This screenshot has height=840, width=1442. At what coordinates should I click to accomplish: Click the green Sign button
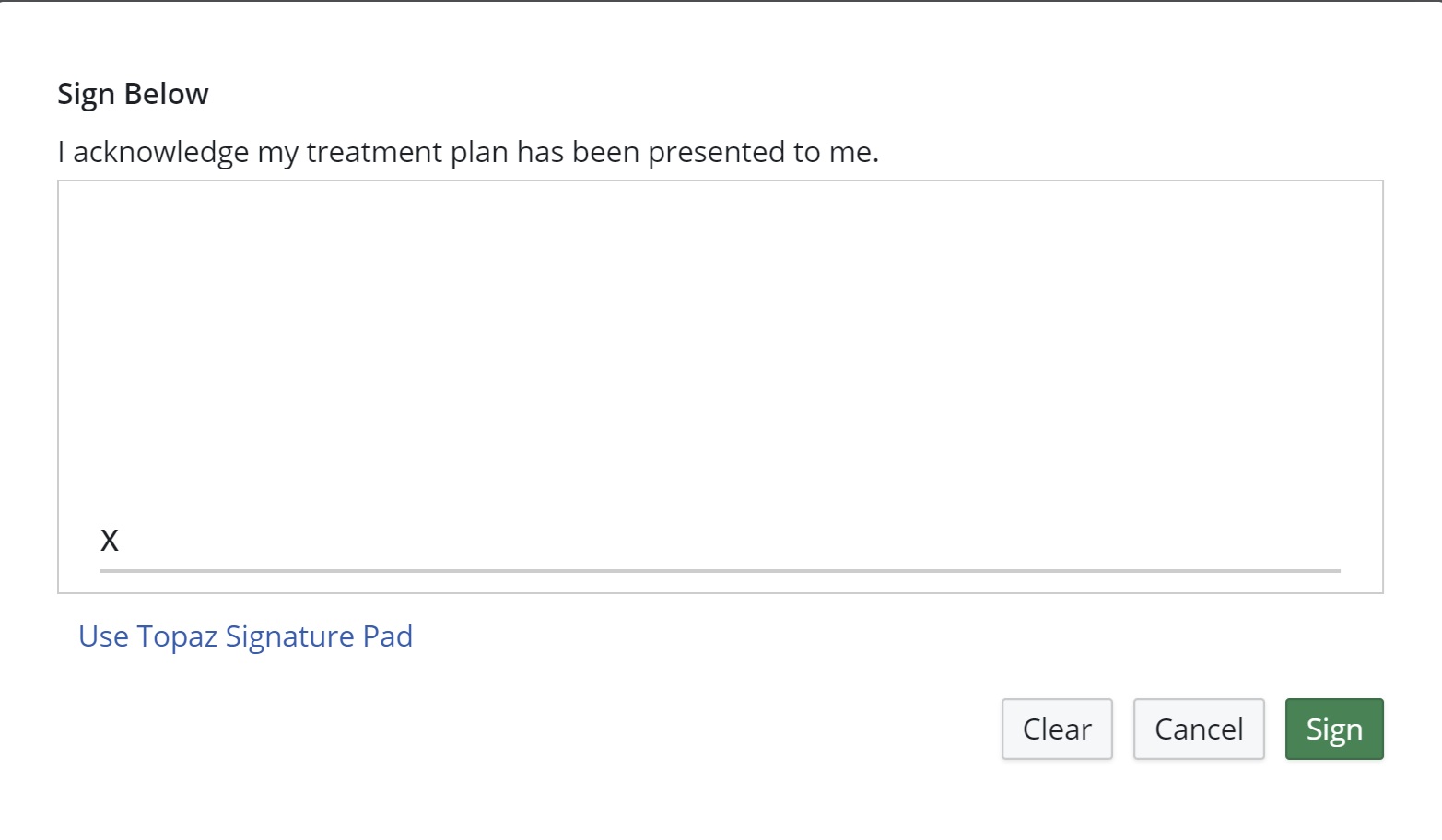1333,729
